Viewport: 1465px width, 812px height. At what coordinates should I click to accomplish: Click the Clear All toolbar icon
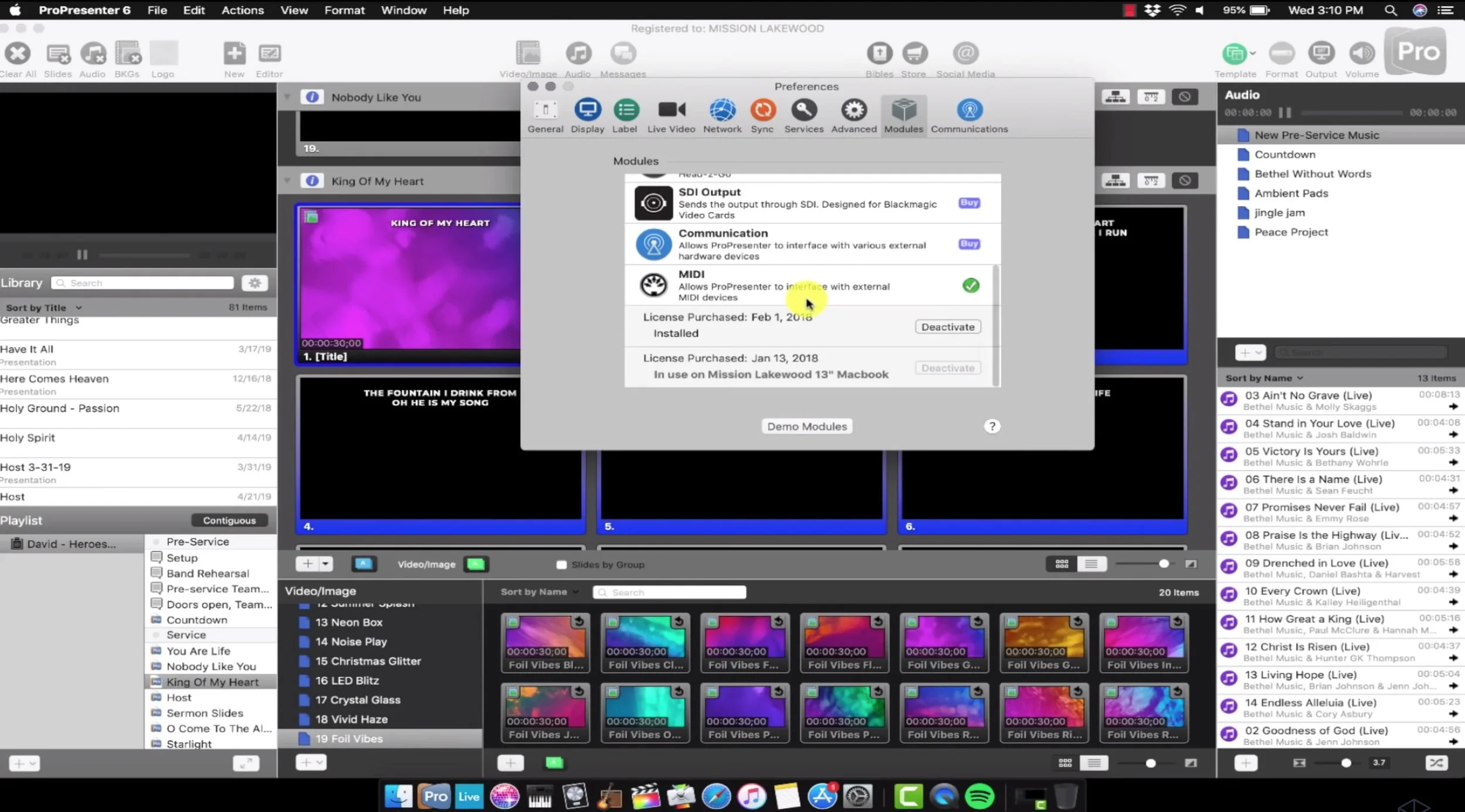point(18,54)
